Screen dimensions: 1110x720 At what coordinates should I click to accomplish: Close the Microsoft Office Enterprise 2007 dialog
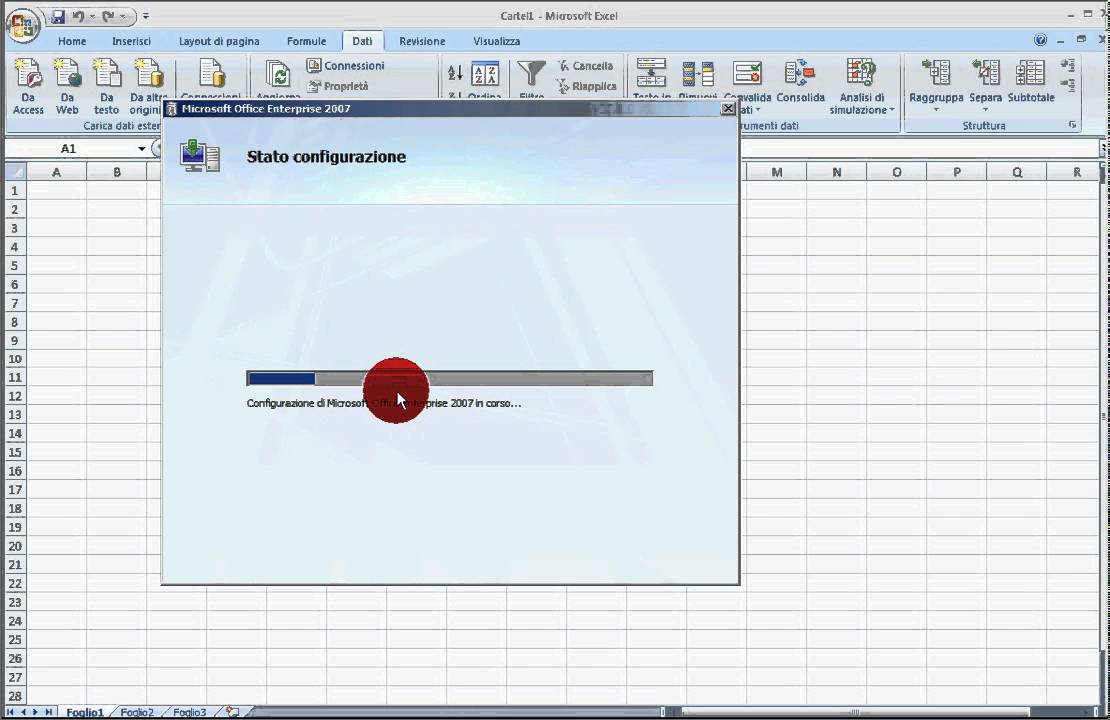coord(728,108)
